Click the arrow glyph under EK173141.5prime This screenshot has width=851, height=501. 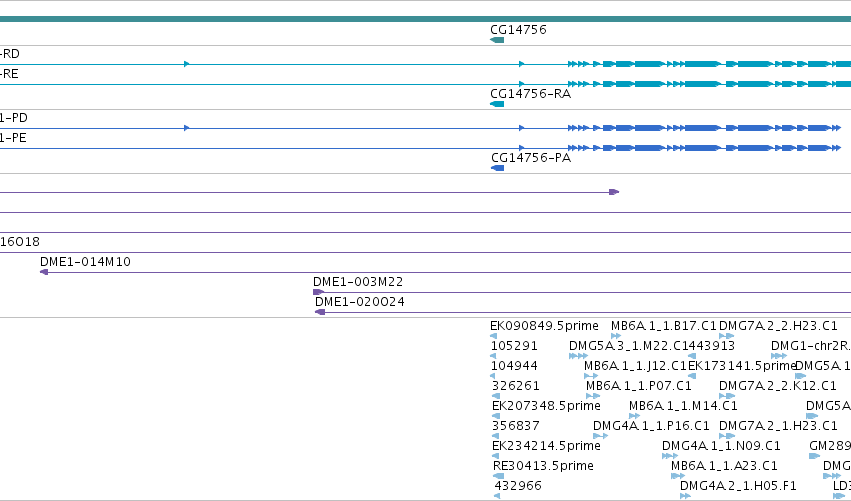click(x=692, y=376)
